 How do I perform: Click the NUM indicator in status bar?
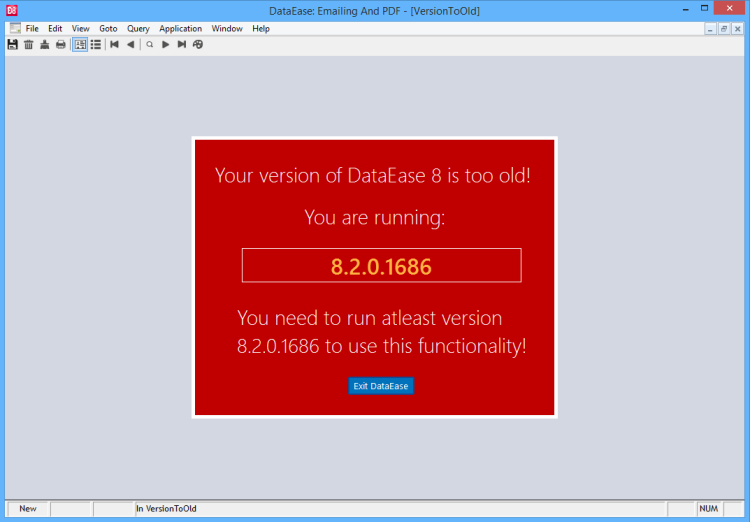[708, 509]
